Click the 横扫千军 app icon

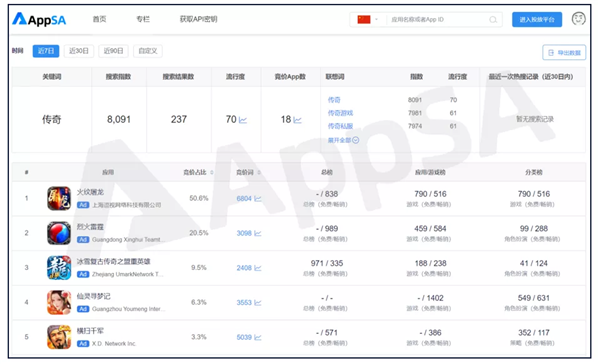point(59,337)
